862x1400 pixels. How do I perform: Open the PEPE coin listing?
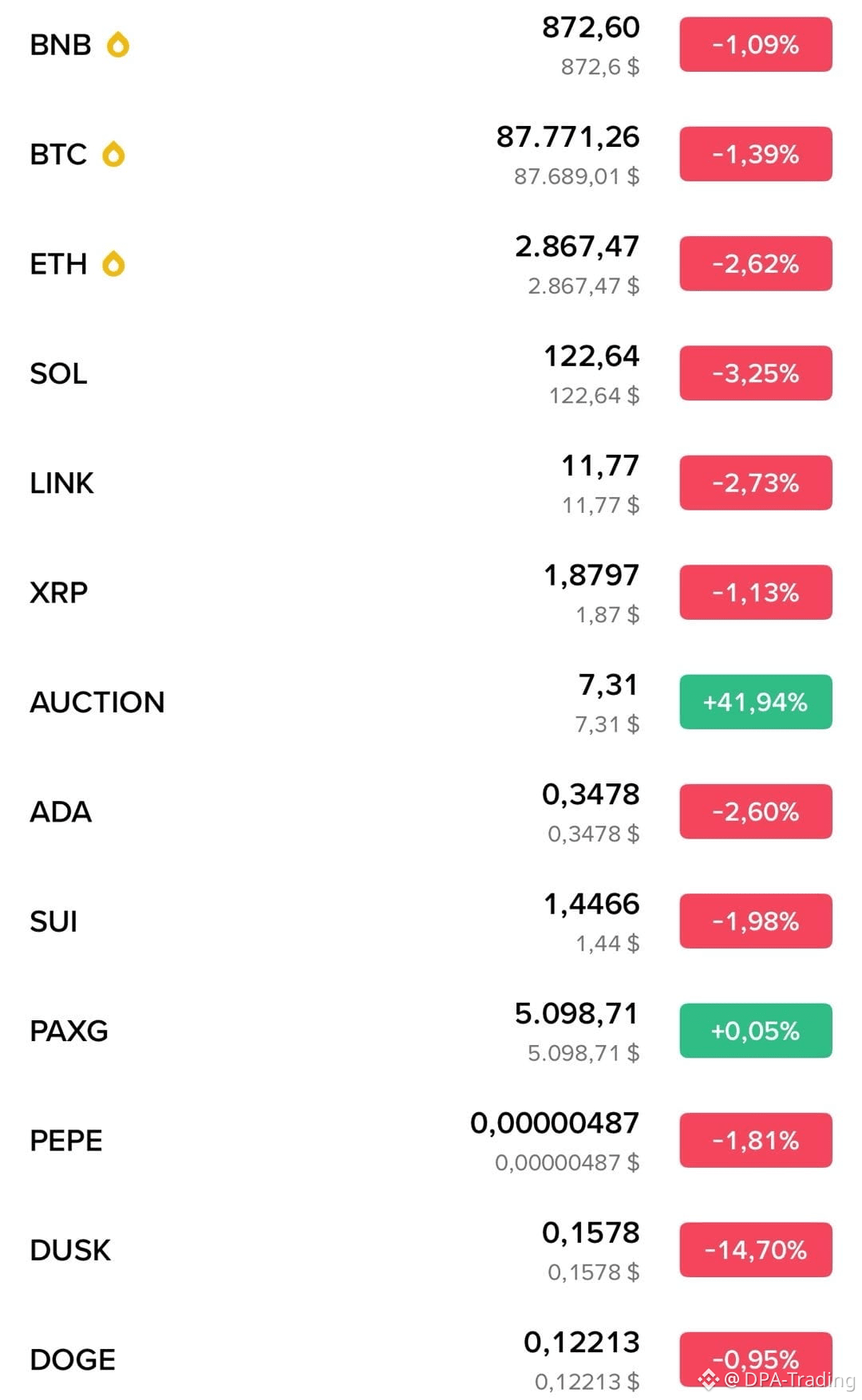pyautogui.click(x=431, y=1141)
